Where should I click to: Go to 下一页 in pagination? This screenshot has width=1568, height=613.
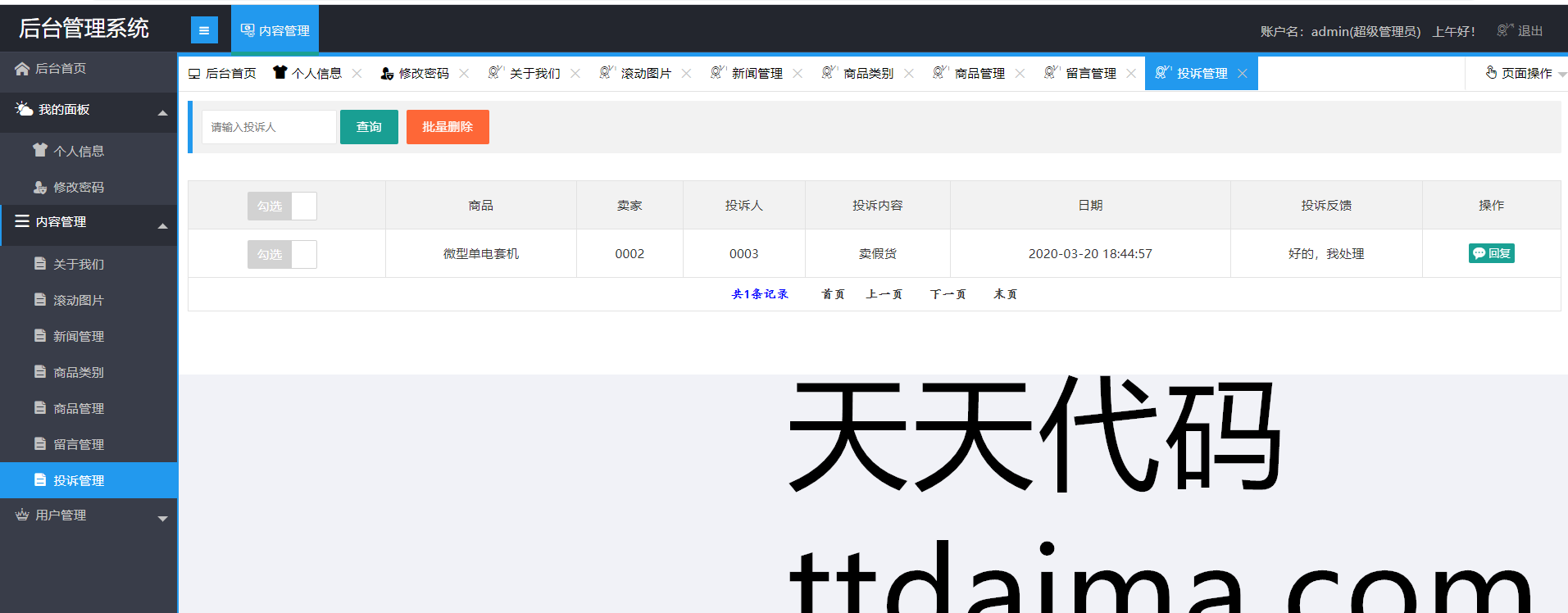[948, 294]
